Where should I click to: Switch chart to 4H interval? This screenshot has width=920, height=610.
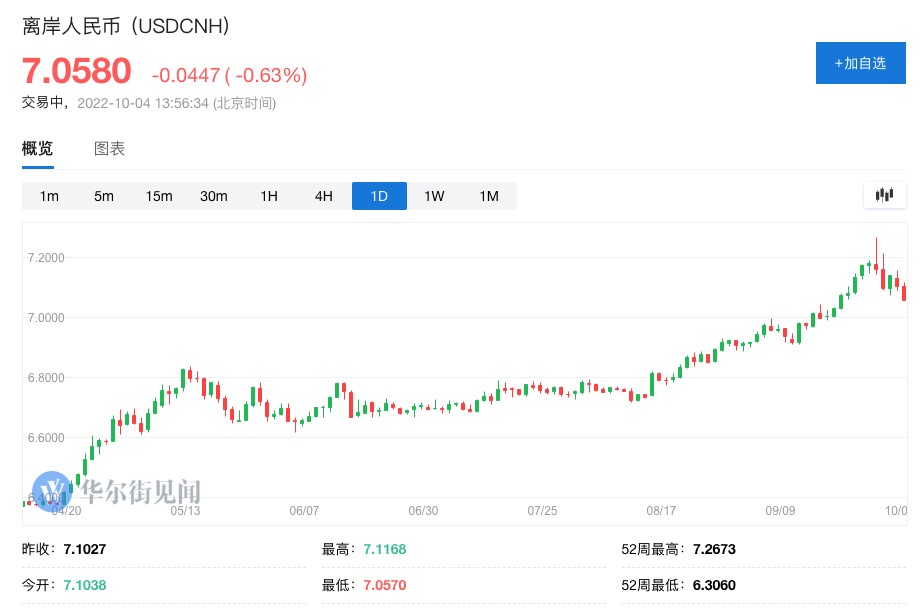click(324, 196)
